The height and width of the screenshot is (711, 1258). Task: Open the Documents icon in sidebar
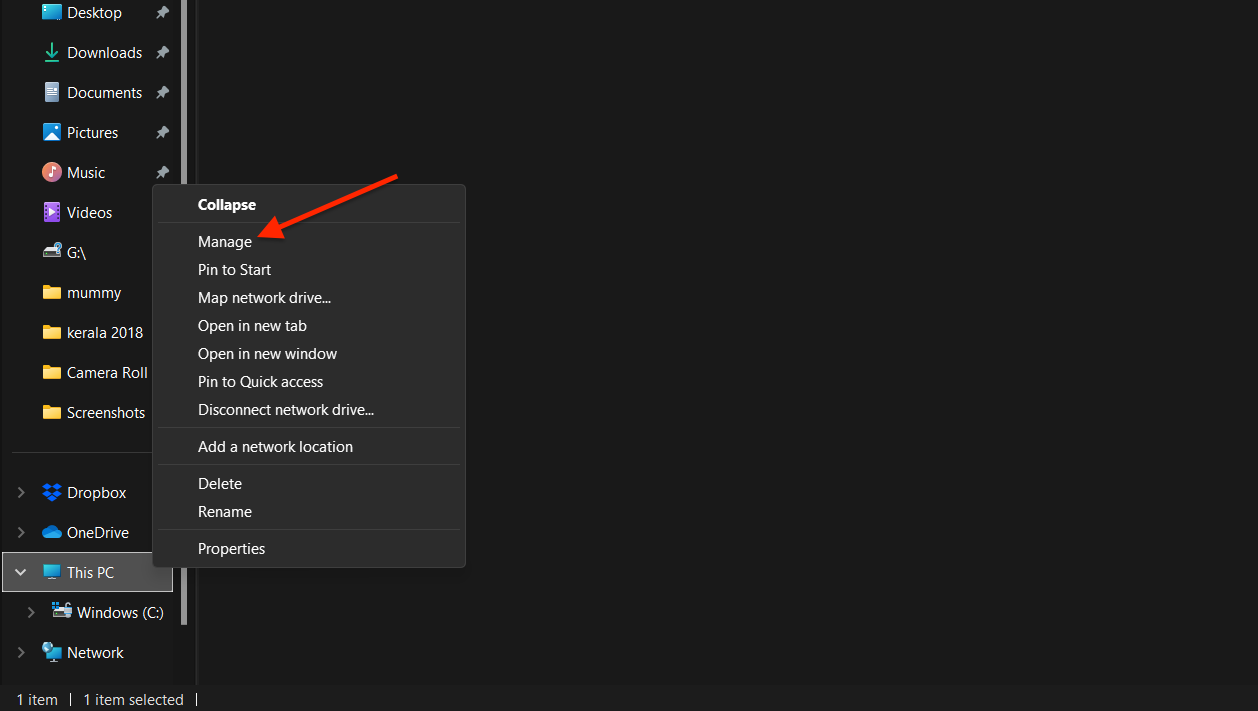[x=52, y=93]
